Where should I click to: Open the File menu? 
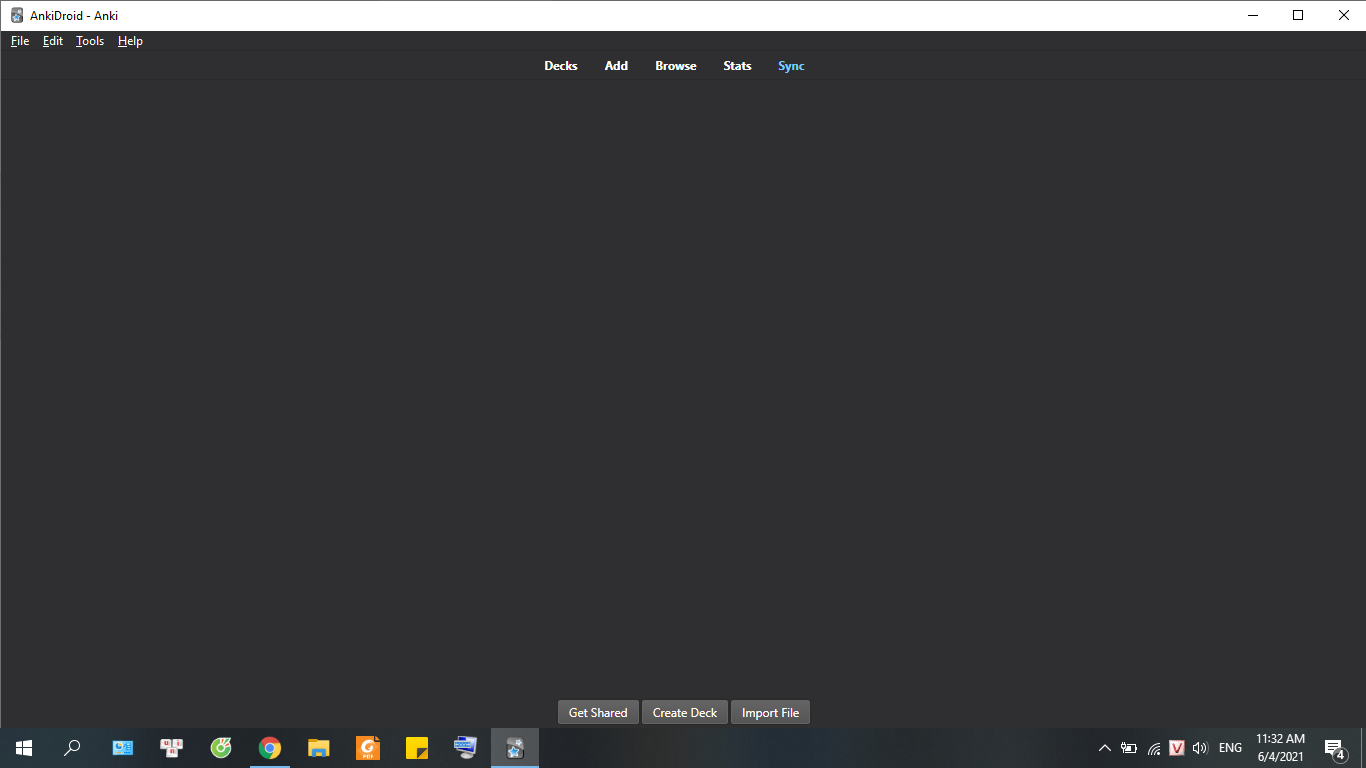pos(20,41)
